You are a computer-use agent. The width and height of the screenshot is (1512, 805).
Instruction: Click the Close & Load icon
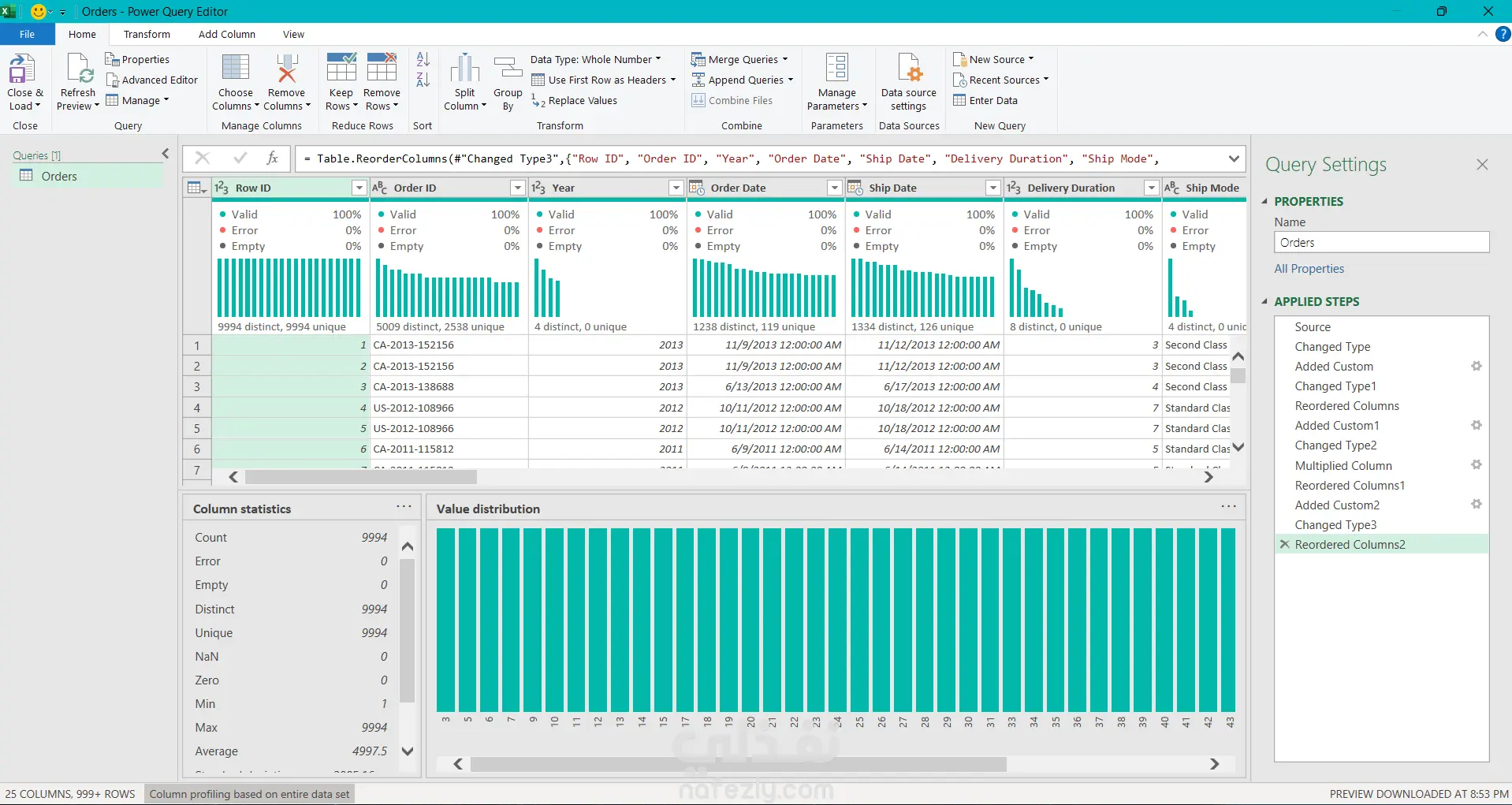[22, 69]
